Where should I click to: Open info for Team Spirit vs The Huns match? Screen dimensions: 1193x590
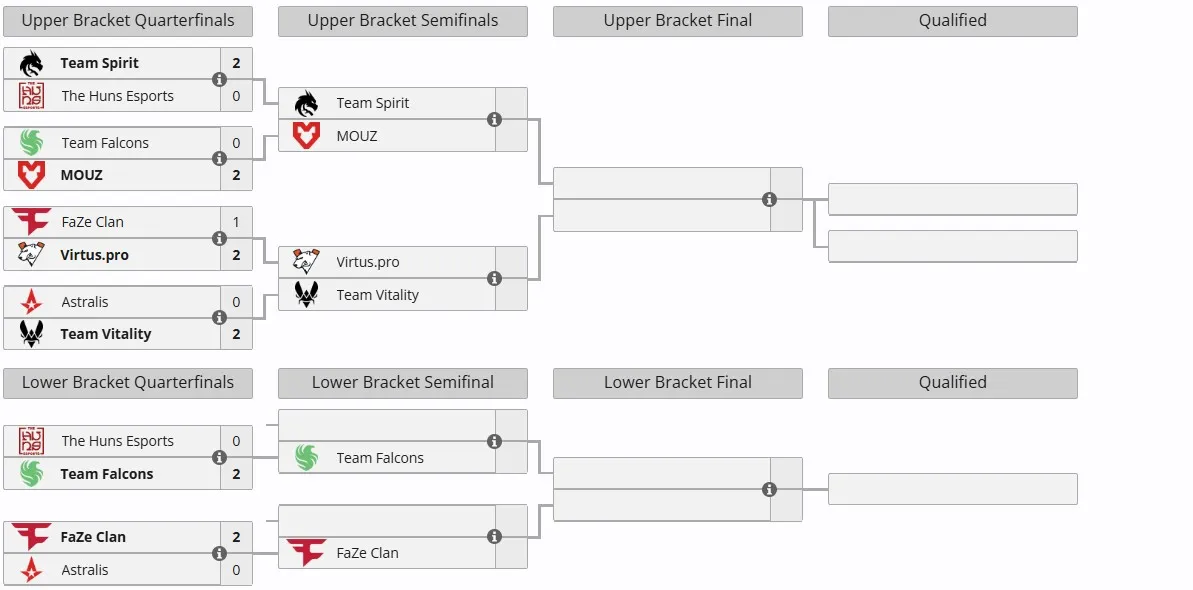click(x=219, y=79)
